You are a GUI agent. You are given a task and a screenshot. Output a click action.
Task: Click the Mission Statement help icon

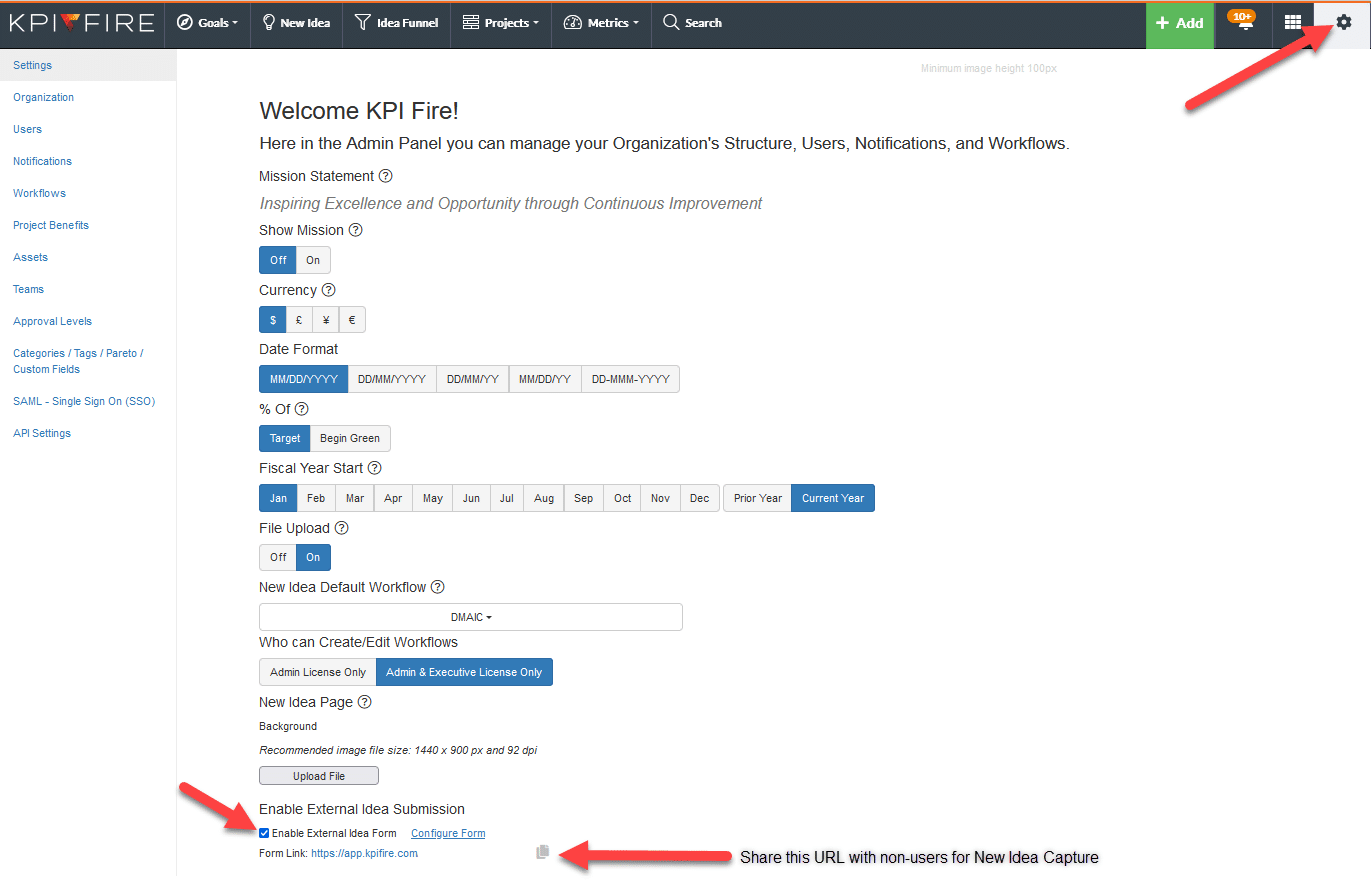[386, 176]
